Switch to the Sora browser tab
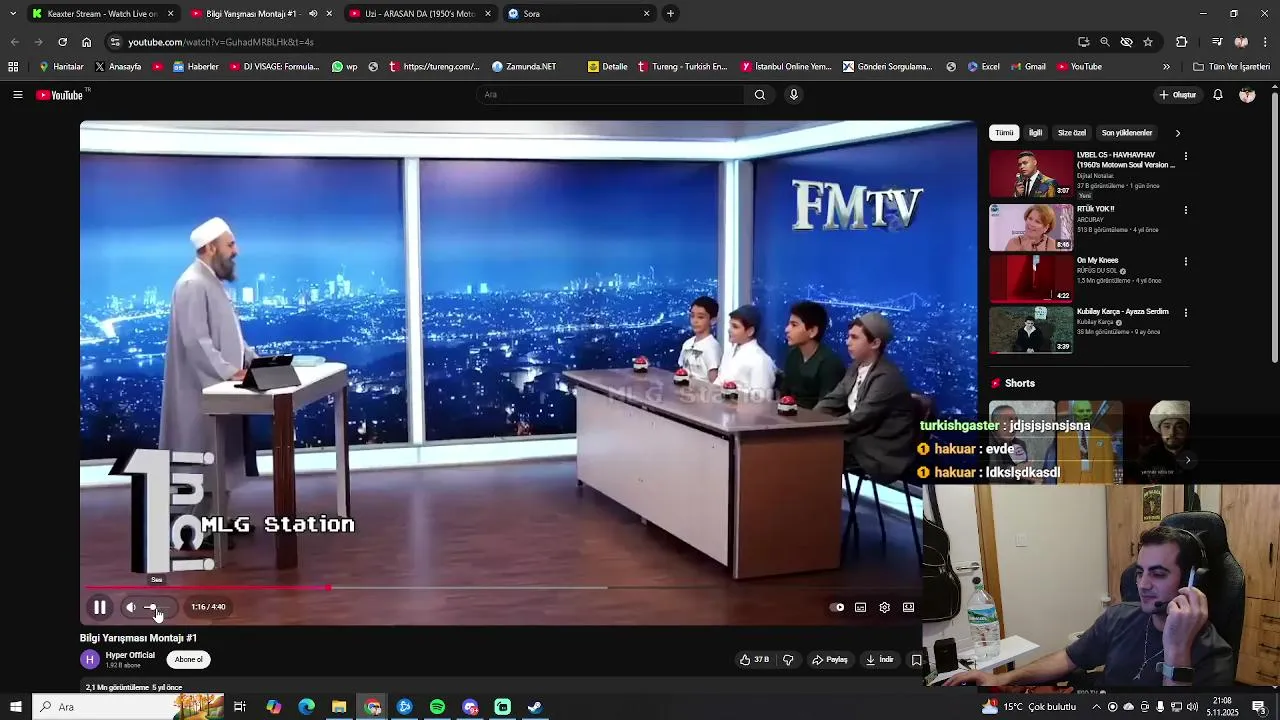1280x720 pixels. (x=578, y=14)
